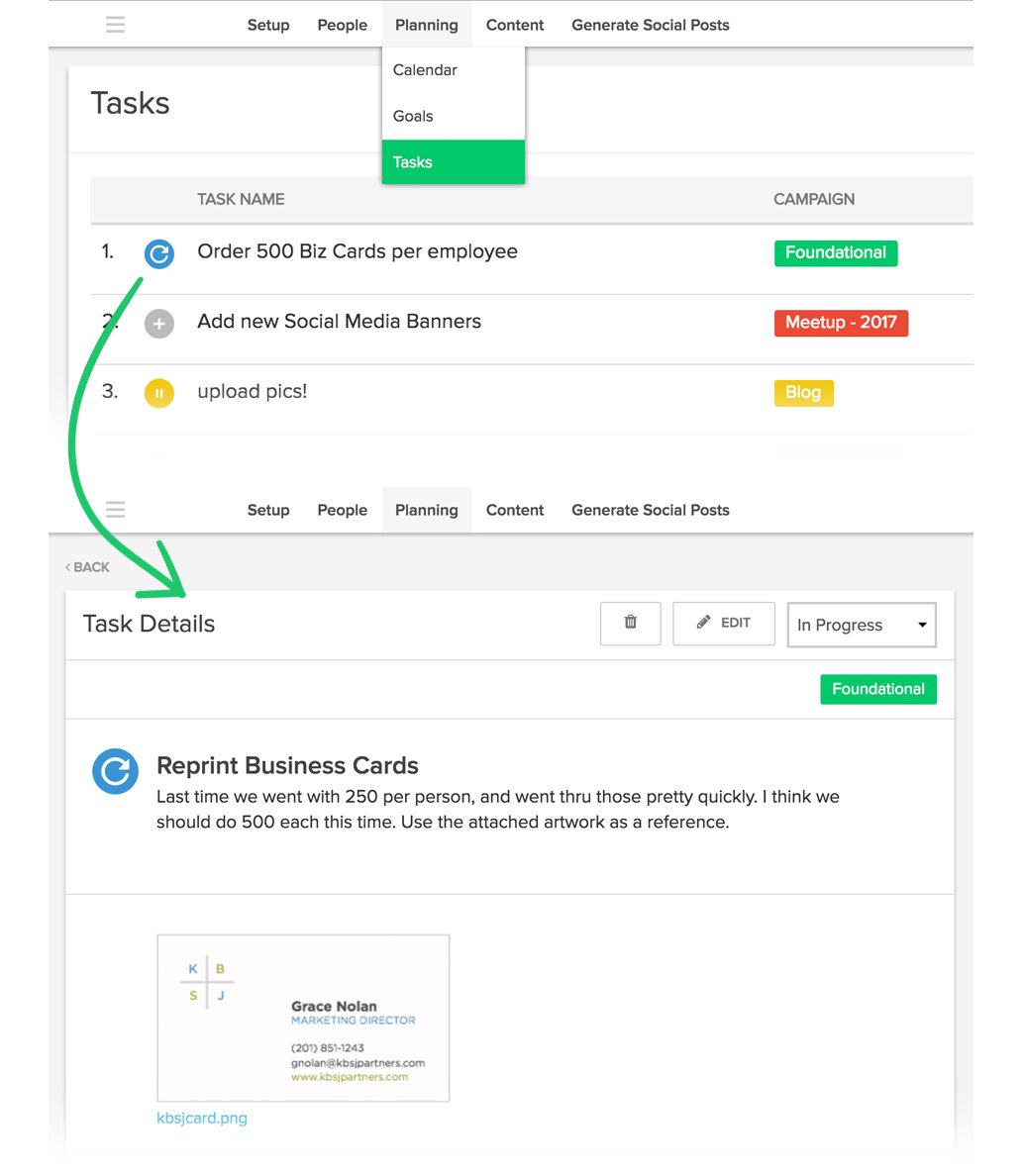Screen dimensions: 1023x1176
Task: Click the Foundational tag in Task Details
Action: click(878, 689)
